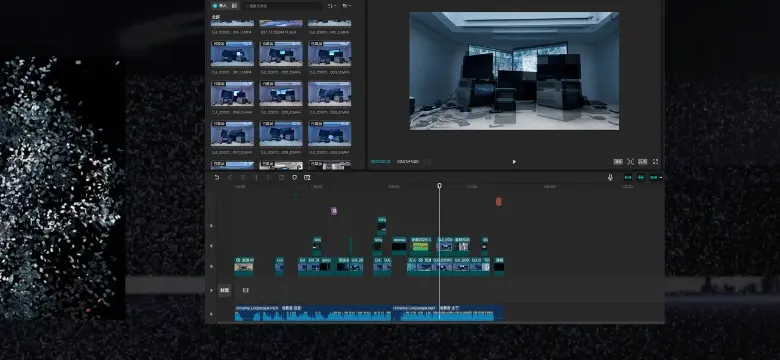Click the focus frame icon below preview

click(630, 162)
